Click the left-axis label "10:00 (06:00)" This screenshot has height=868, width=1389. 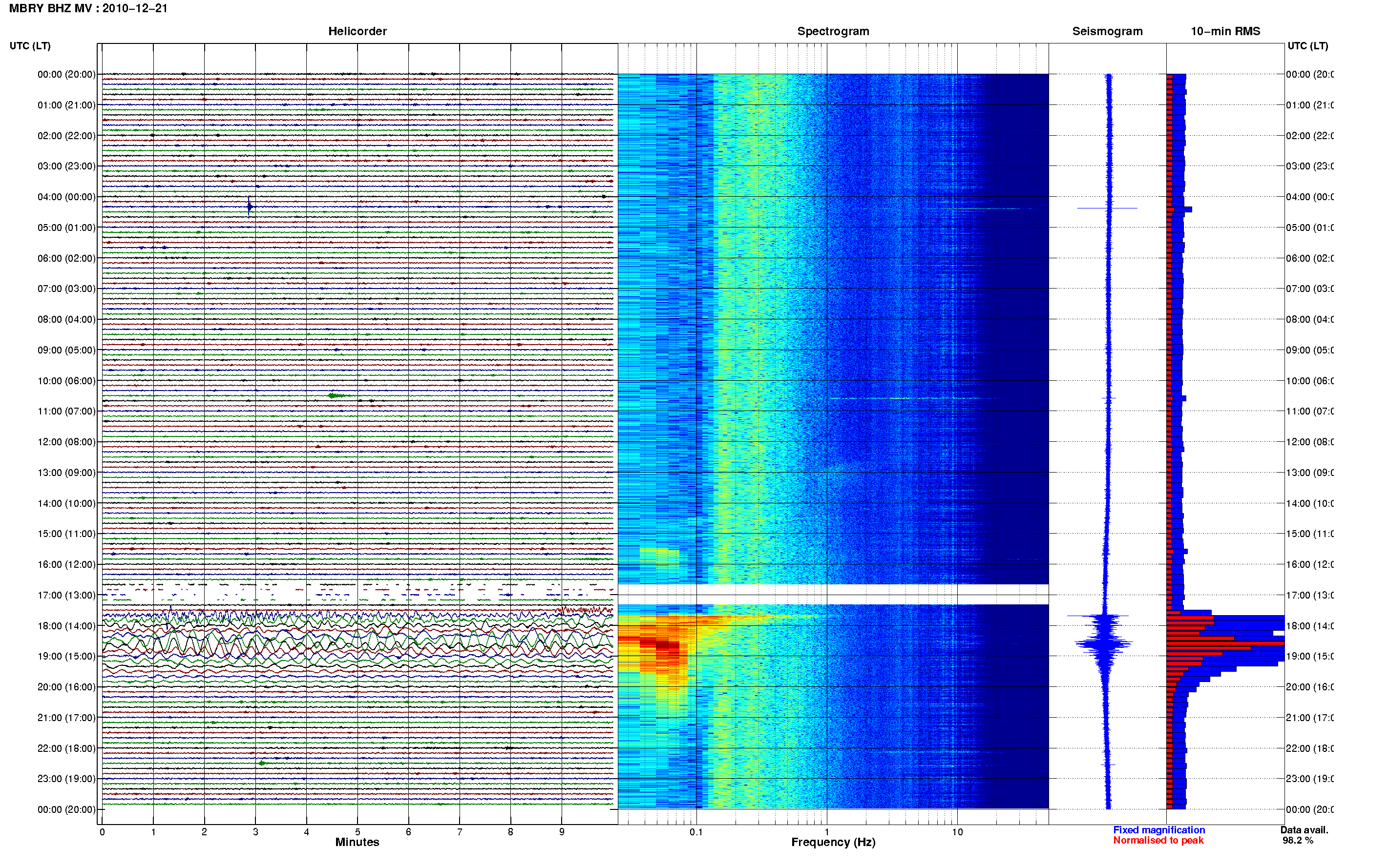coord(66,381)
